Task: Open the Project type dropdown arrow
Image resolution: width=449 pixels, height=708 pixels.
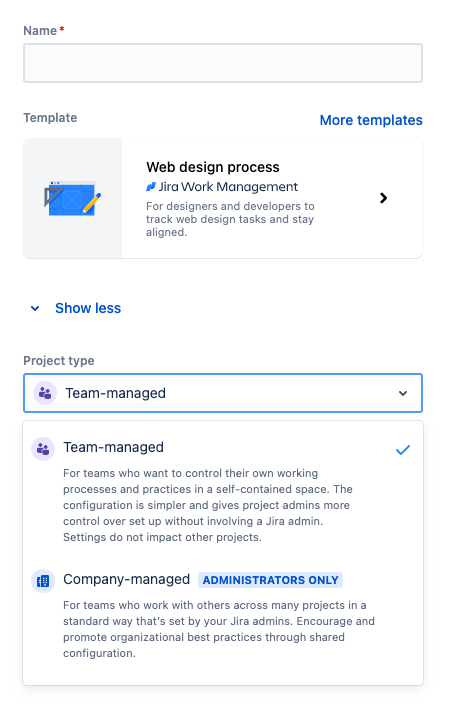Action: 403,393
